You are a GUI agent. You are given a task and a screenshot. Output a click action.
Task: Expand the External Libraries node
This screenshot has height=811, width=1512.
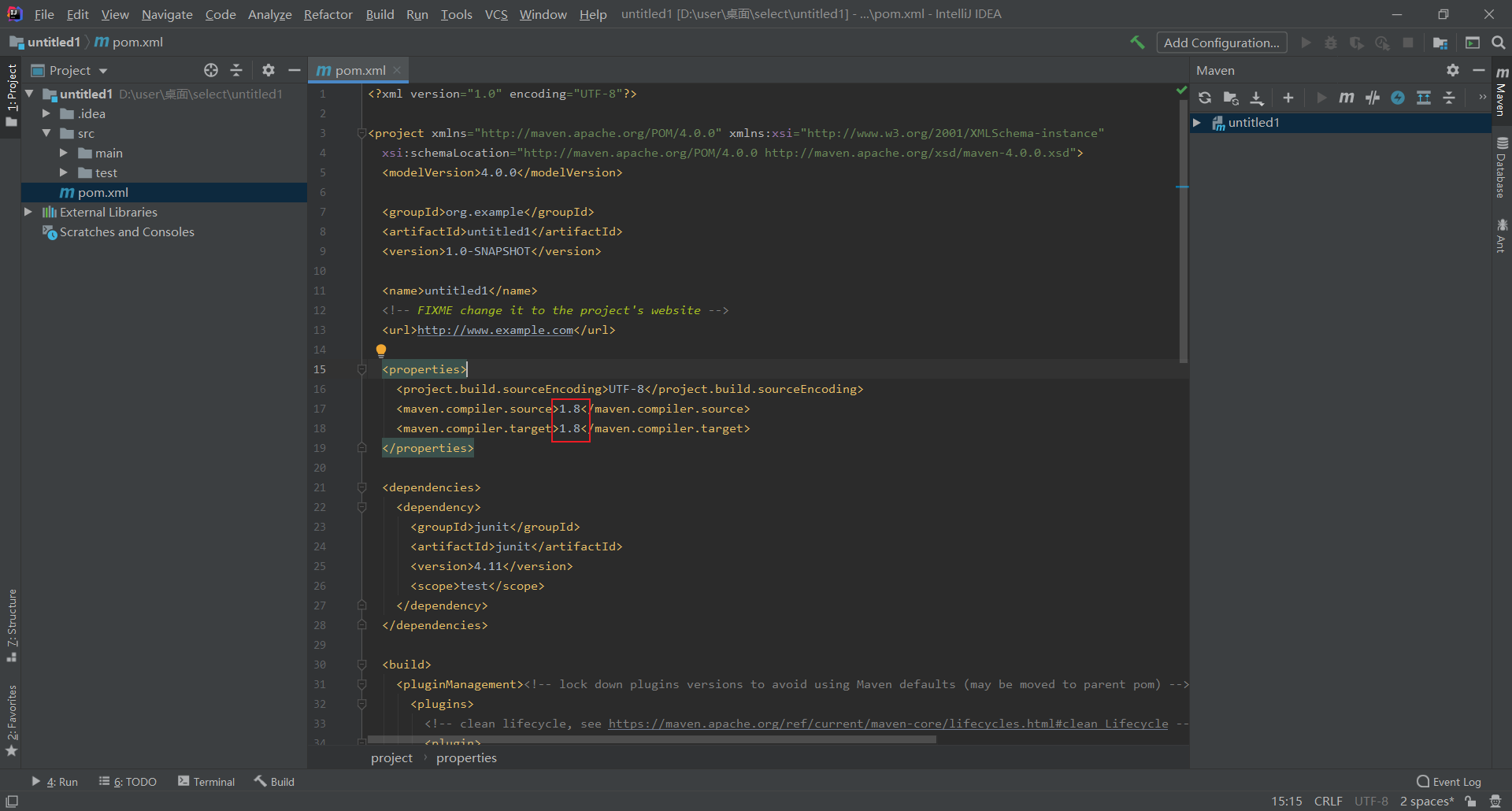click(28, 212)
